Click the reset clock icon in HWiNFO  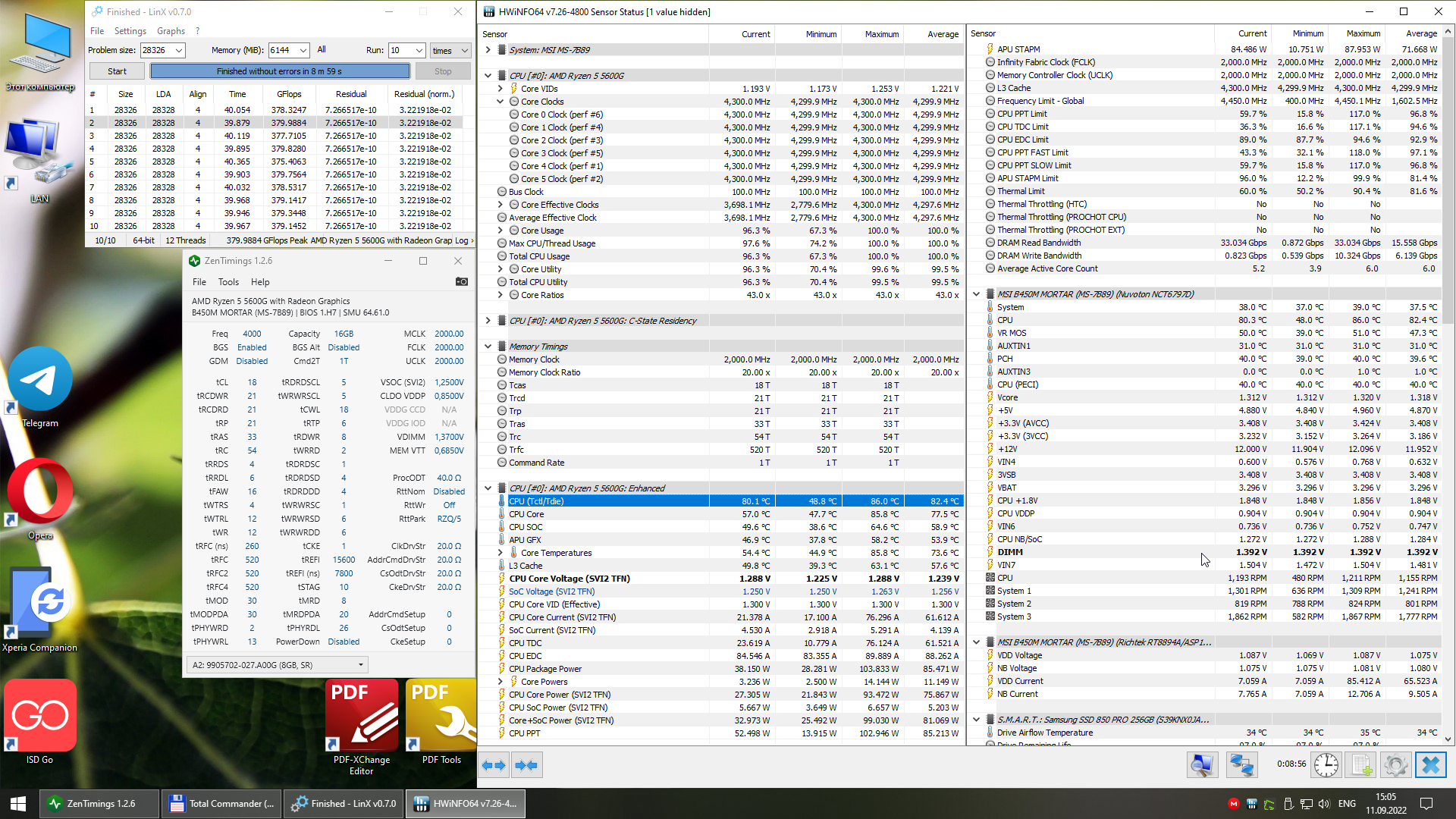1326,765
